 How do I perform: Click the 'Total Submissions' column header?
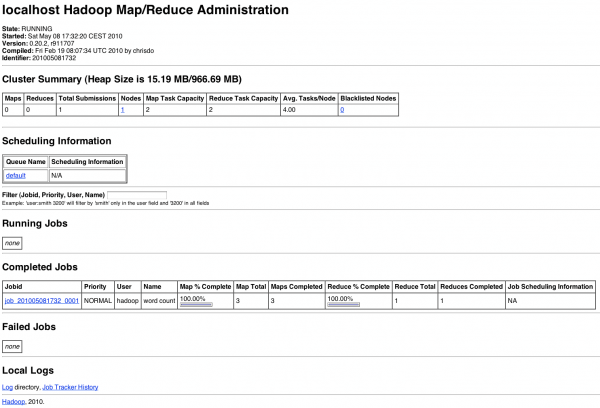87,98
